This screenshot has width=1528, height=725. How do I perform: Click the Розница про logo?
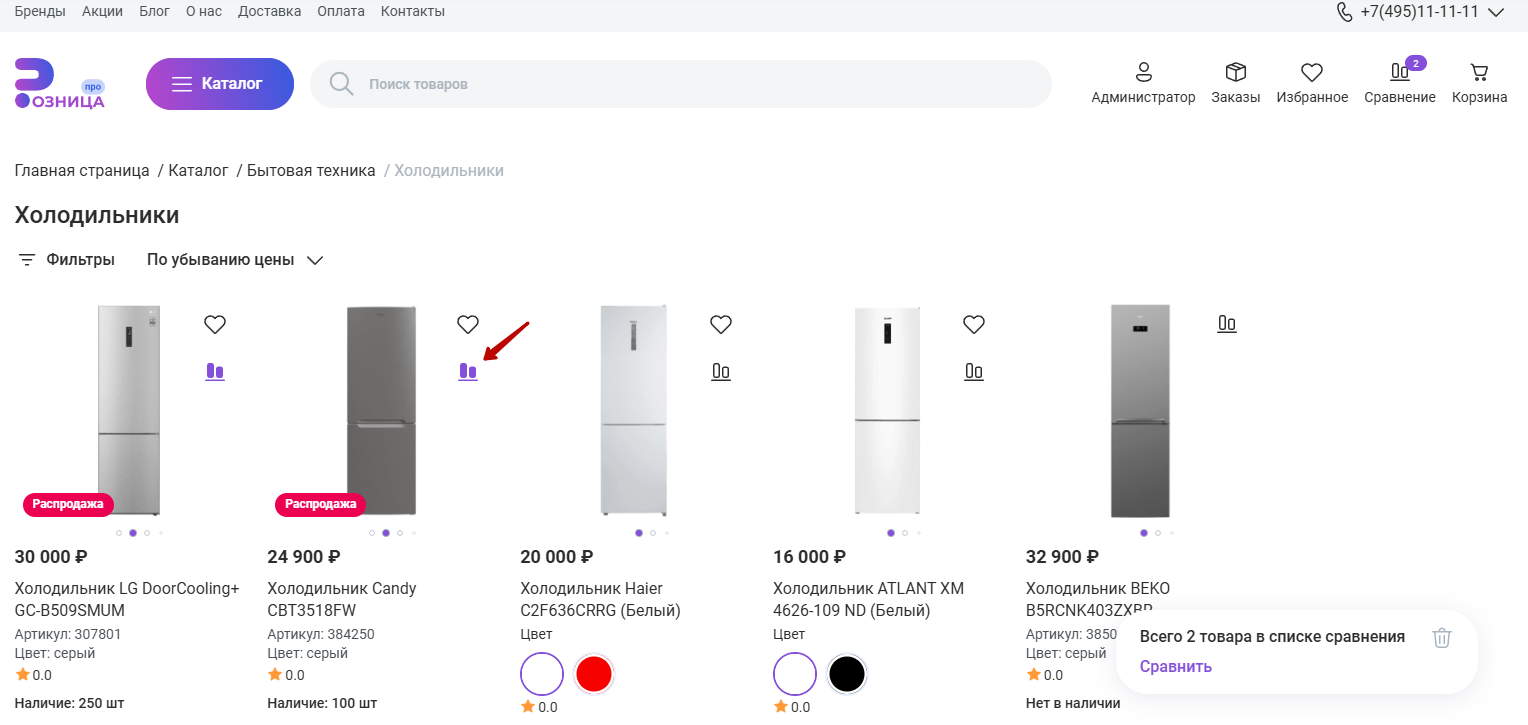point(60,84)
